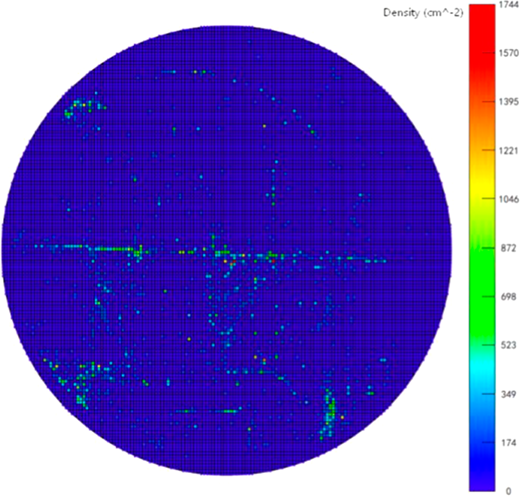
Task: Click the 1221 color scale label
Action: coord(509,150)
